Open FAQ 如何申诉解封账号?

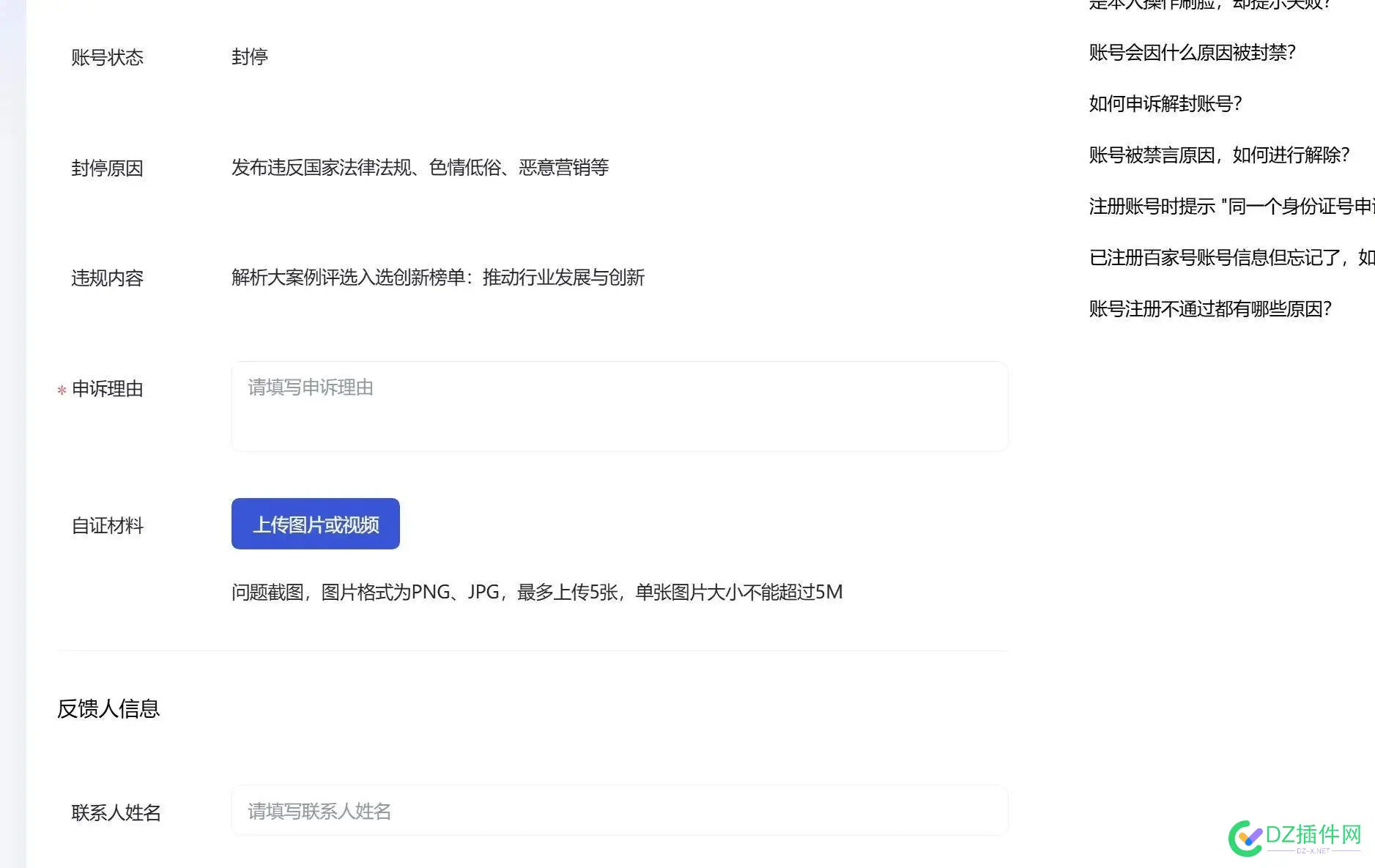(x=1165, y=104)
